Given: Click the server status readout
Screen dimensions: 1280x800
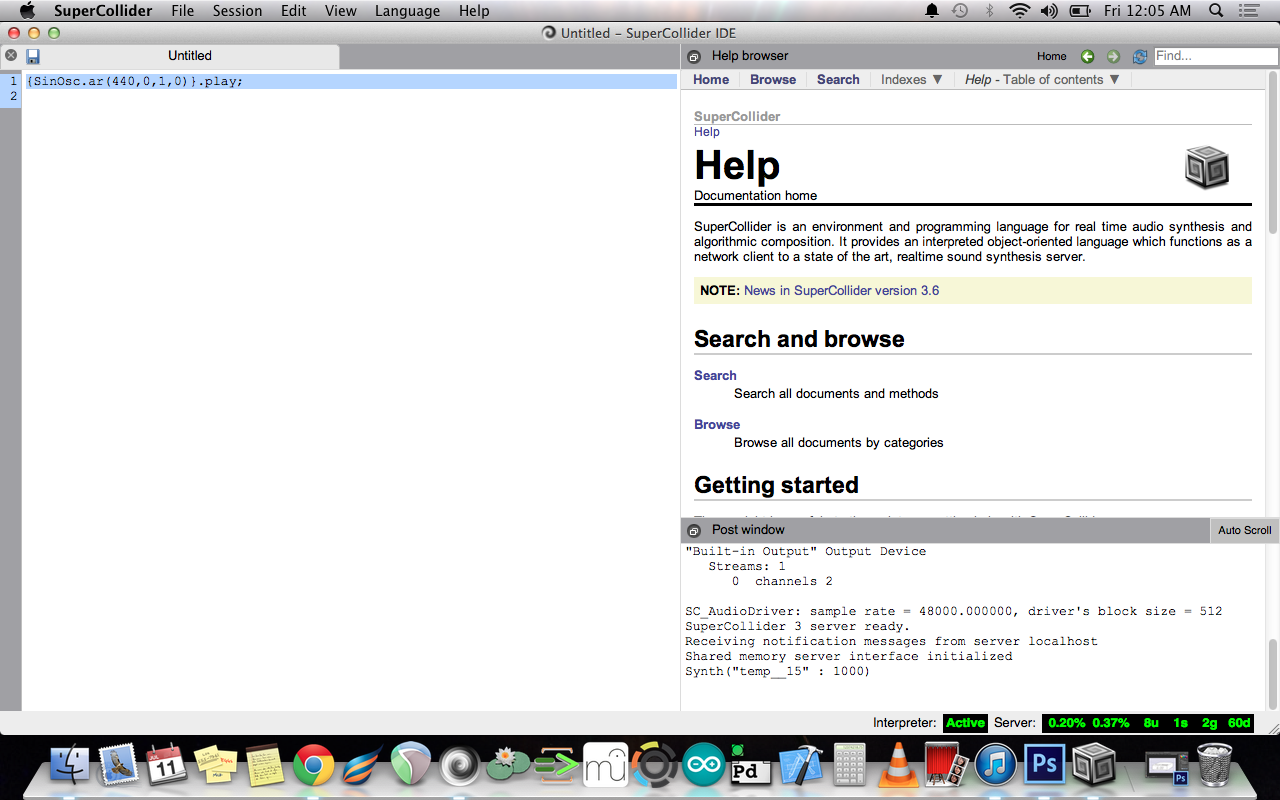Looking at the screenshot, I should pos(1148,723).
